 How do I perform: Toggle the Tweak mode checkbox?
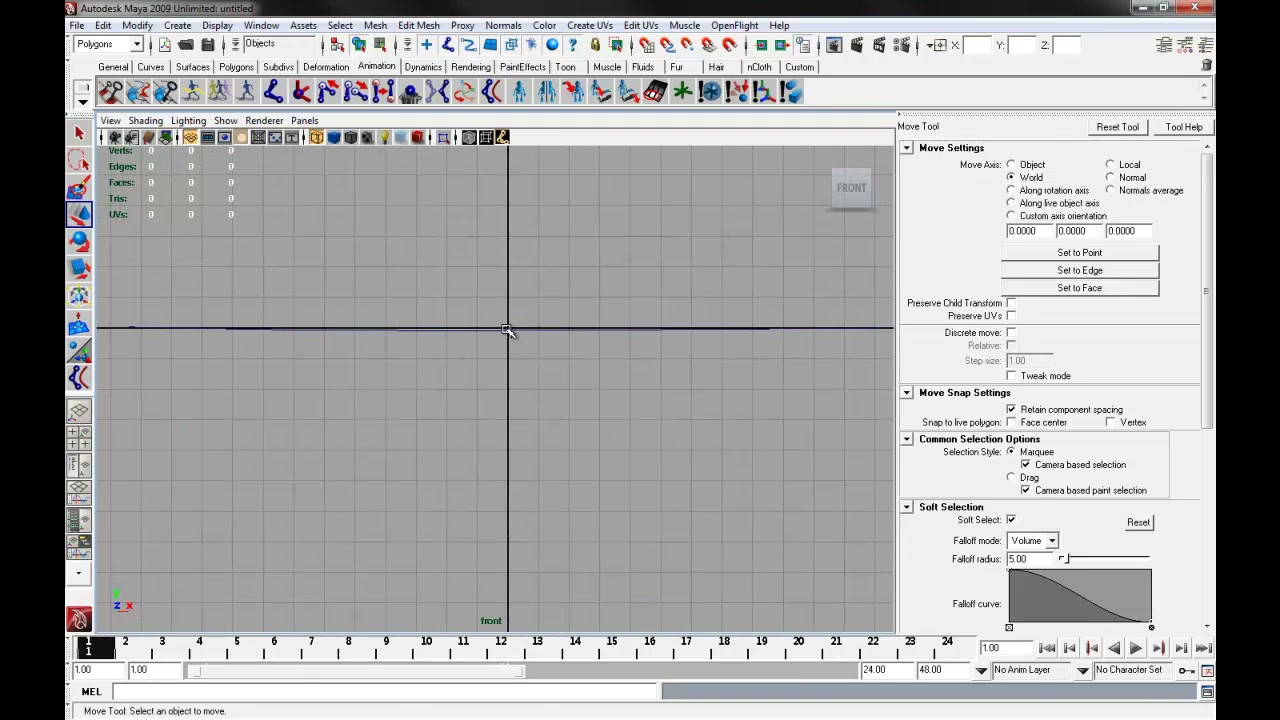(x=1011, y=376)
